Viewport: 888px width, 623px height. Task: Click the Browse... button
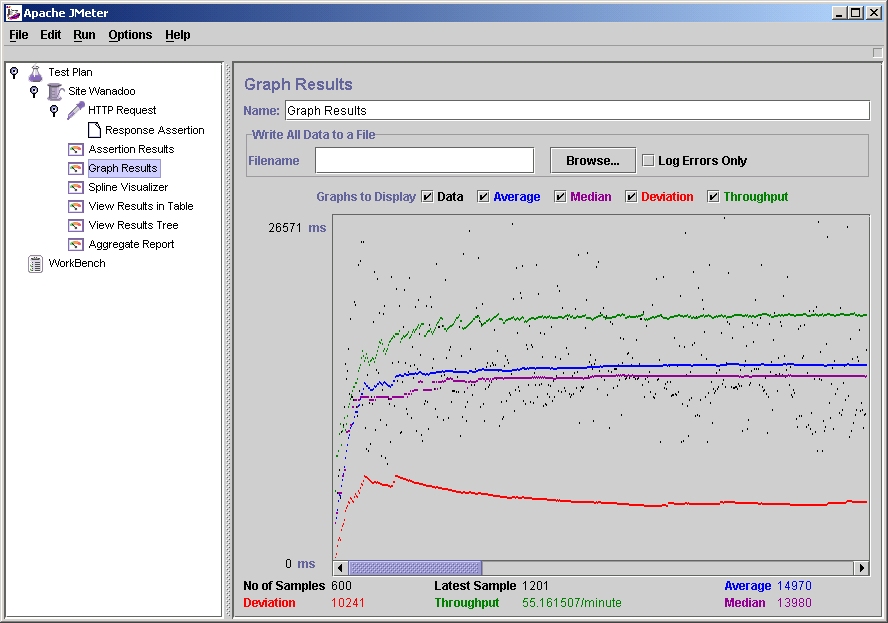[592, 160]
